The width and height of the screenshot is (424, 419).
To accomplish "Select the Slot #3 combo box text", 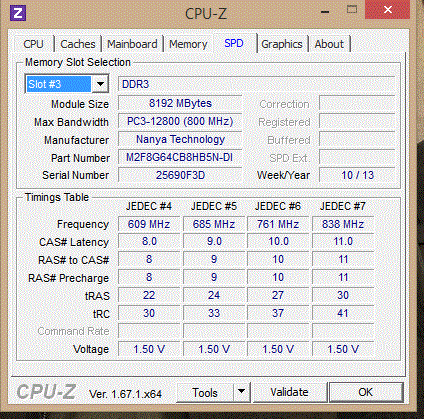I will pos(58,84).
